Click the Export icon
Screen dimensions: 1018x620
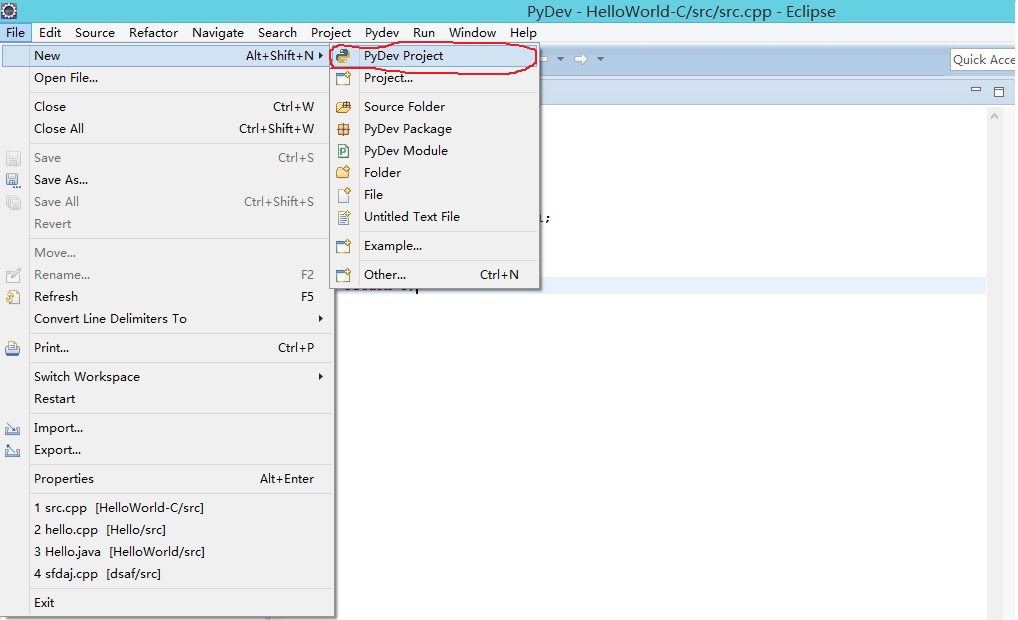(13, 451)
